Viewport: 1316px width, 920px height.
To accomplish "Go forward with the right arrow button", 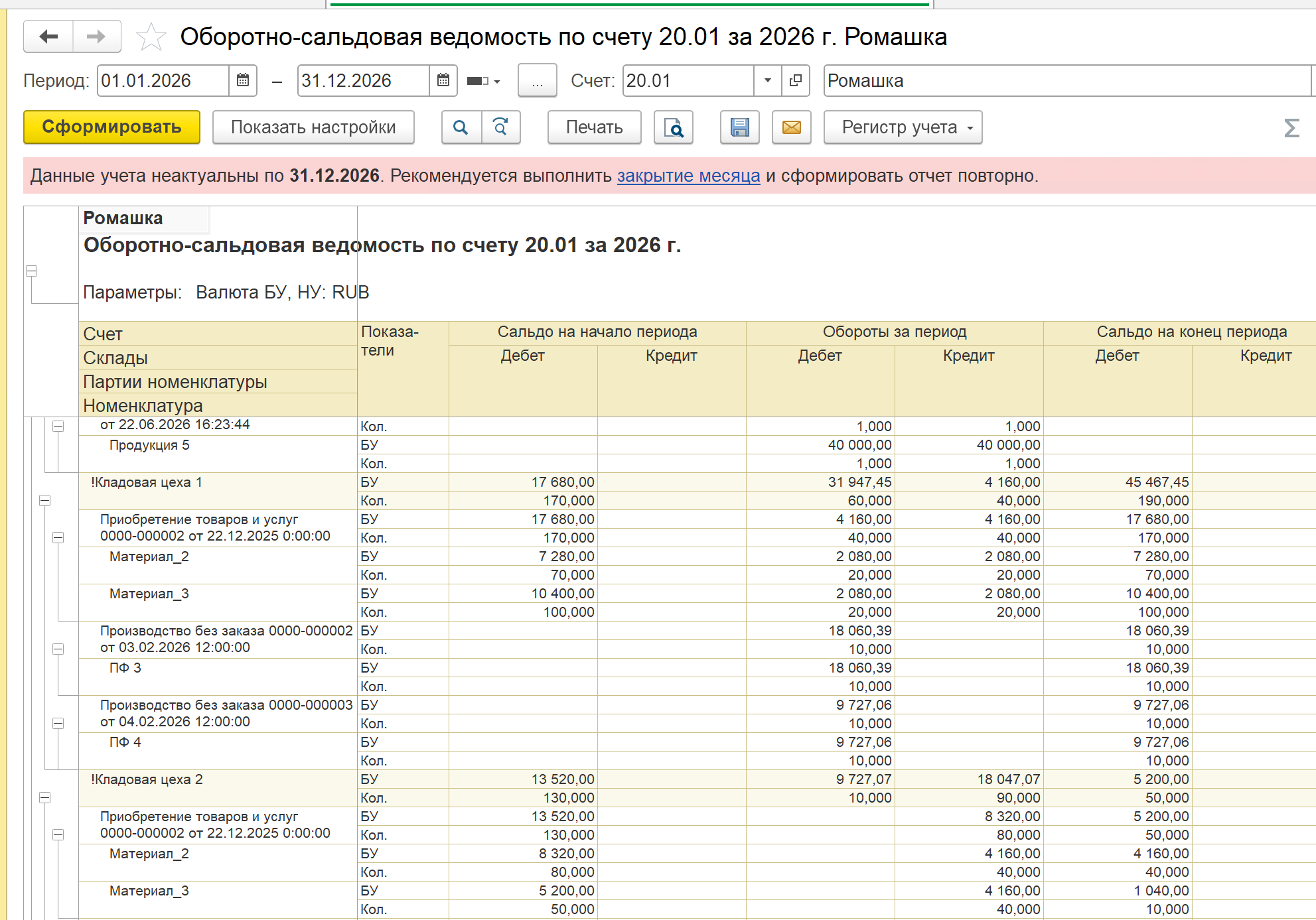I will [x=96, y=36].
